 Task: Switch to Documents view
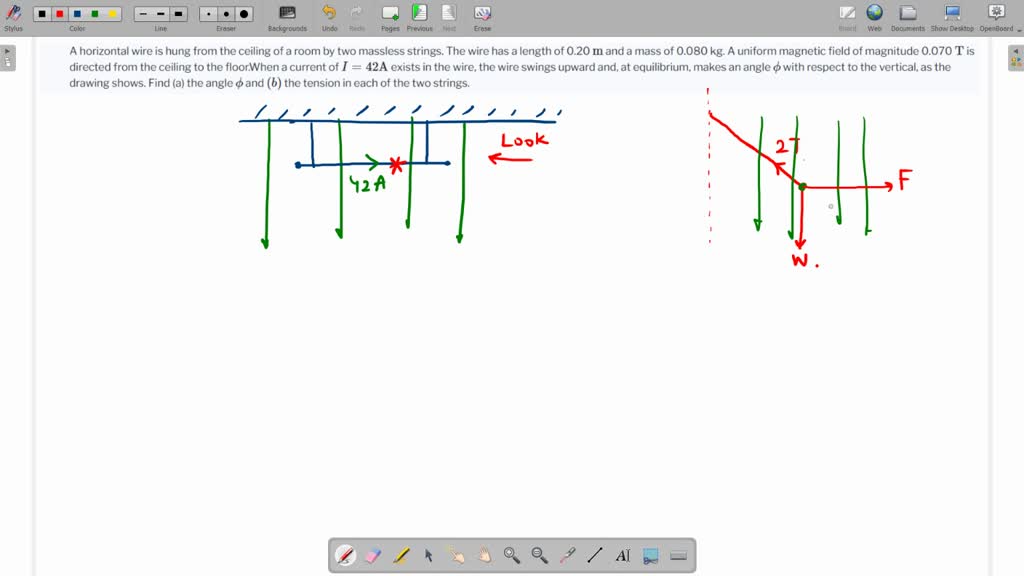point(907,14)
